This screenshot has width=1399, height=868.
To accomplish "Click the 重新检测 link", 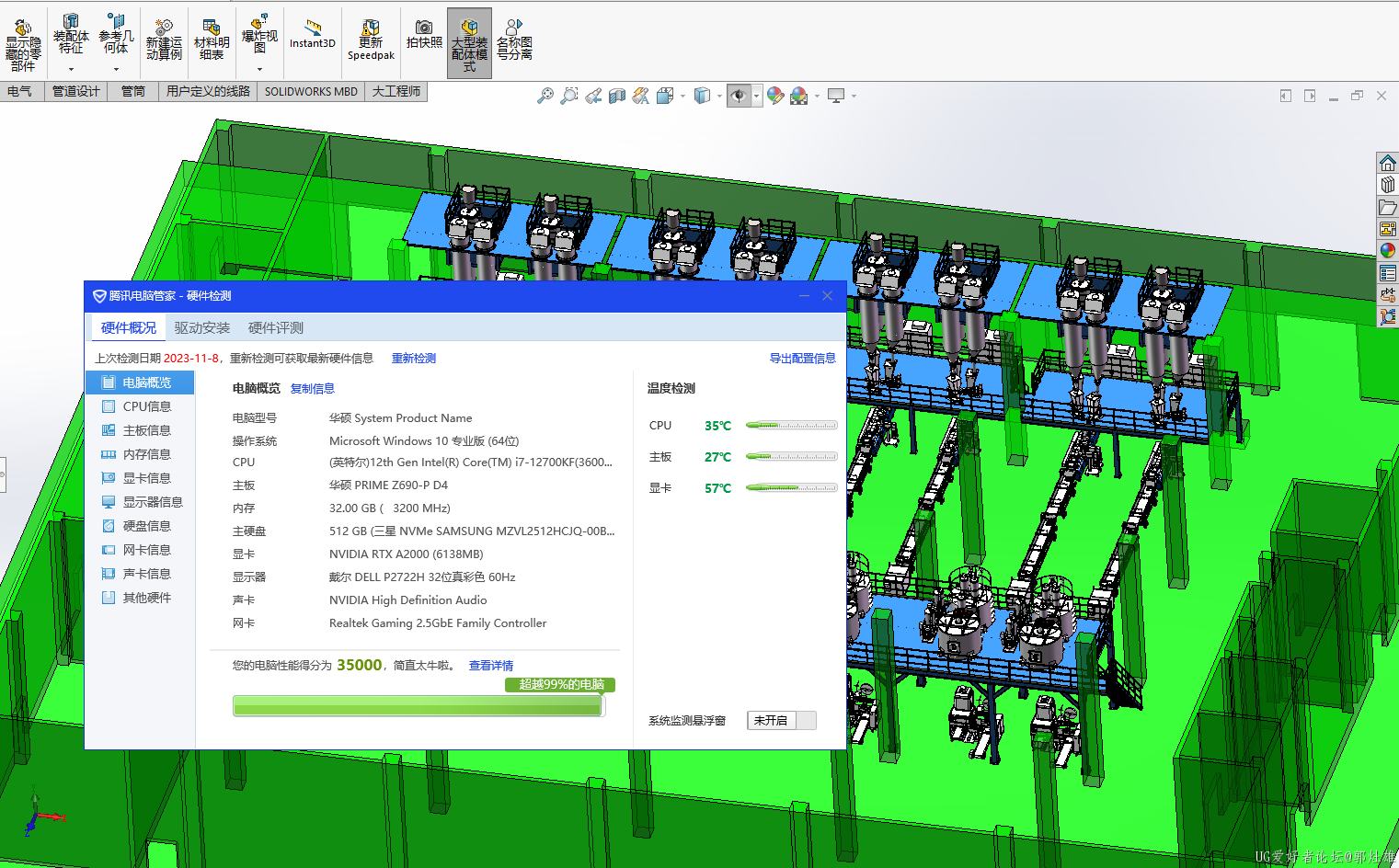I will [414, 359].
